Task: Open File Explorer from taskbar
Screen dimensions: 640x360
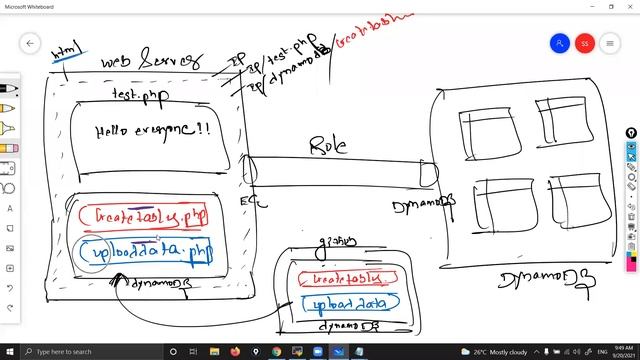Action: coord(214,351)
